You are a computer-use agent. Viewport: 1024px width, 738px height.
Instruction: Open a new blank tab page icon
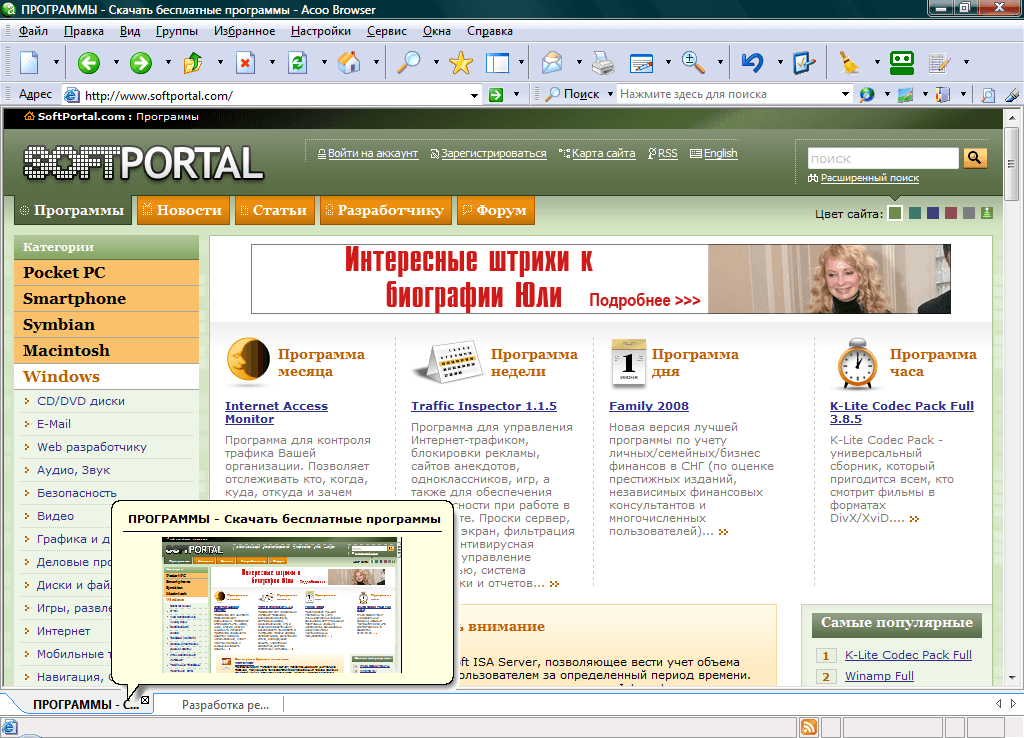click(x=30, y=63)
